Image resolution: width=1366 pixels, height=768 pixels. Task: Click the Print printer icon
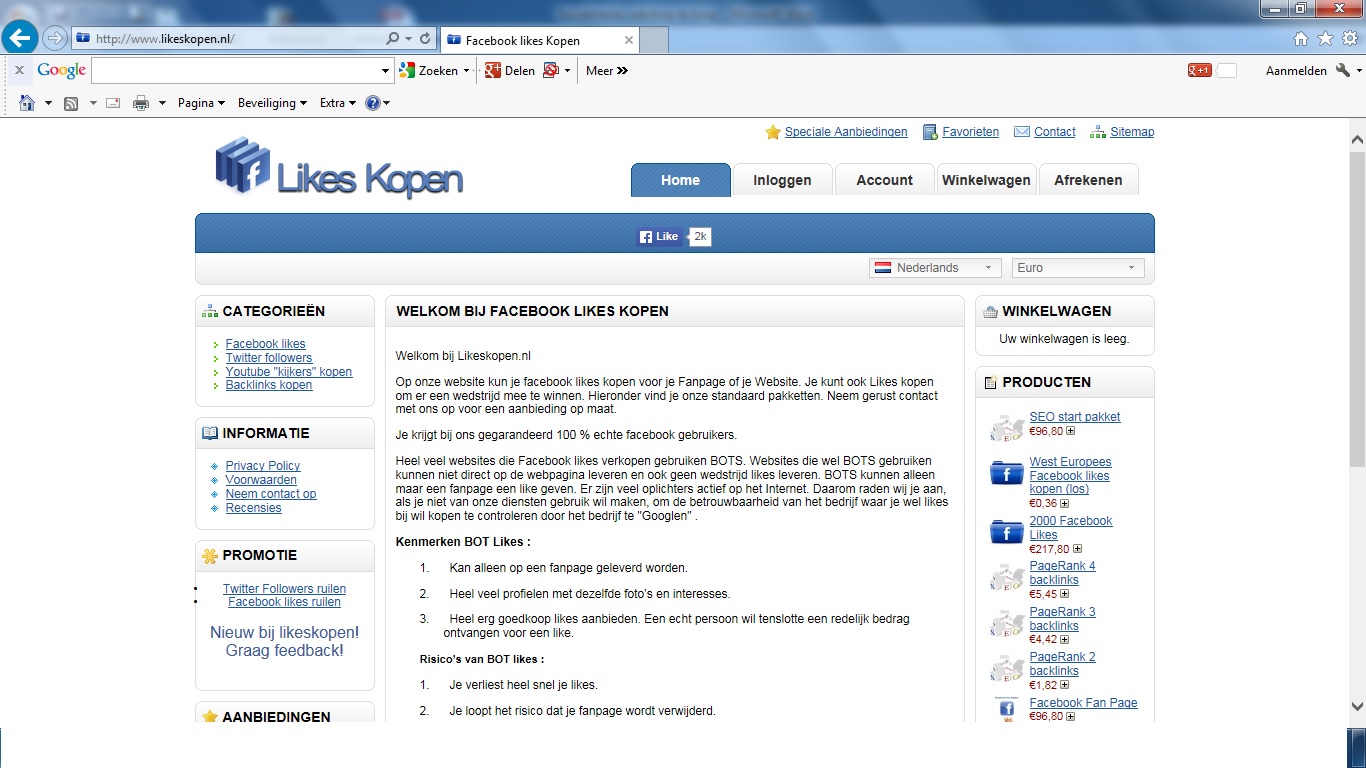(141, 103)
